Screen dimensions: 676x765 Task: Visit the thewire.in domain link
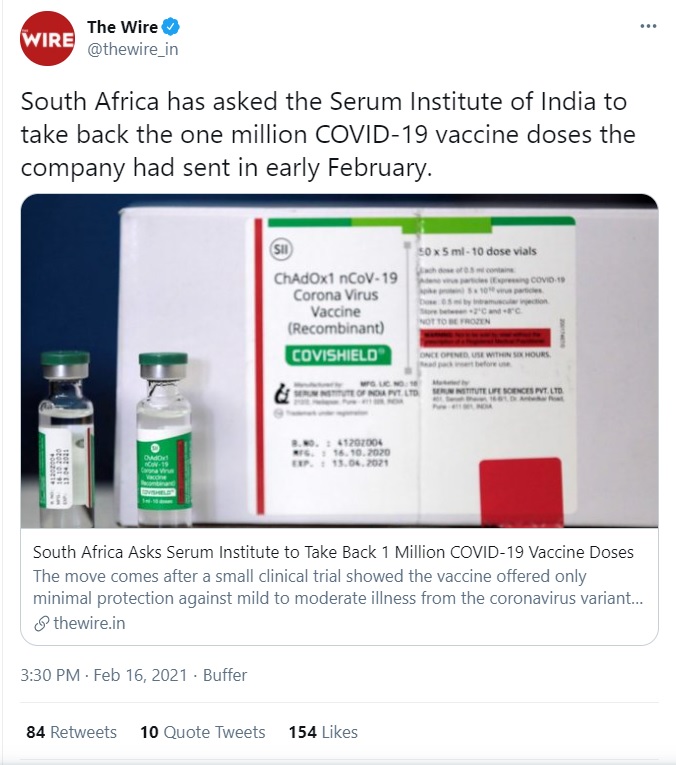pos(89,623)
